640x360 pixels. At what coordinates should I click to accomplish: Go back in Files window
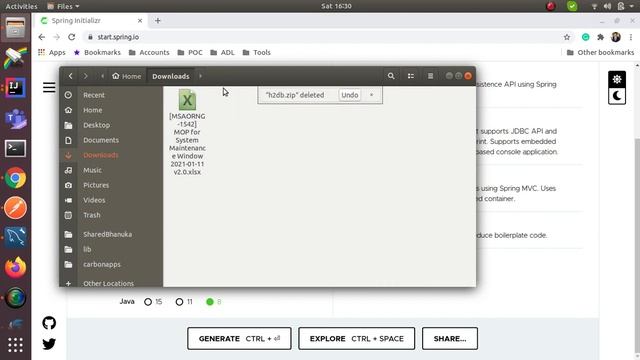coord(71,76)
